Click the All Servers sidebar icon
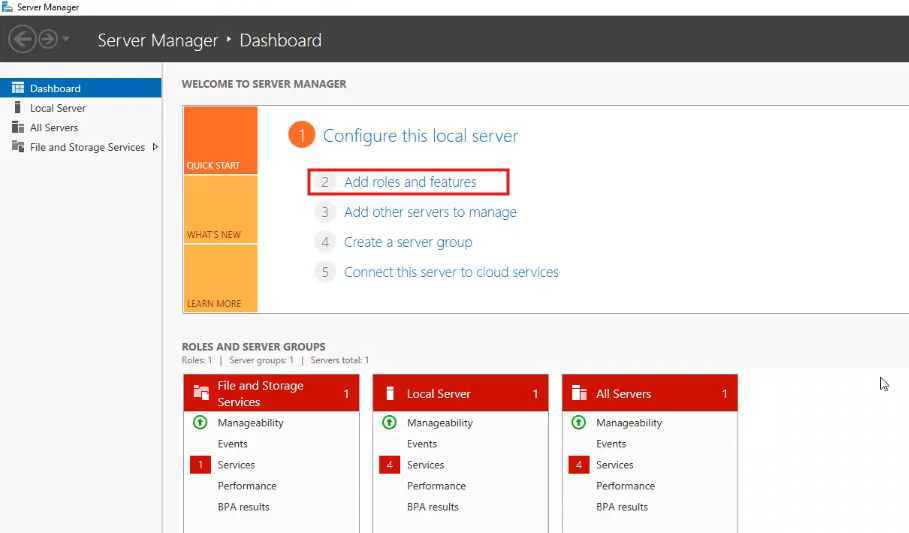The width and height of the screenshot is (909, 533). pos(18,127)
